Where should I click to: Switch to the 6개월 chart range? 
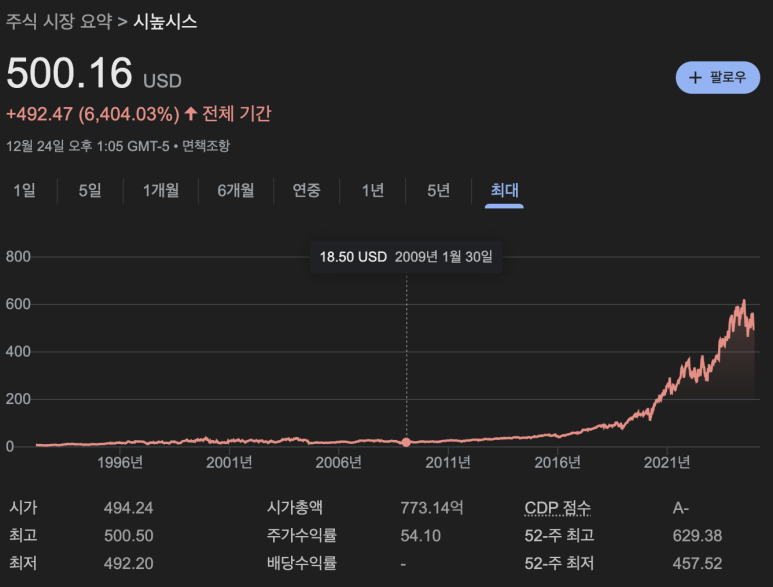pyautogui.click(x=236, y=190)
